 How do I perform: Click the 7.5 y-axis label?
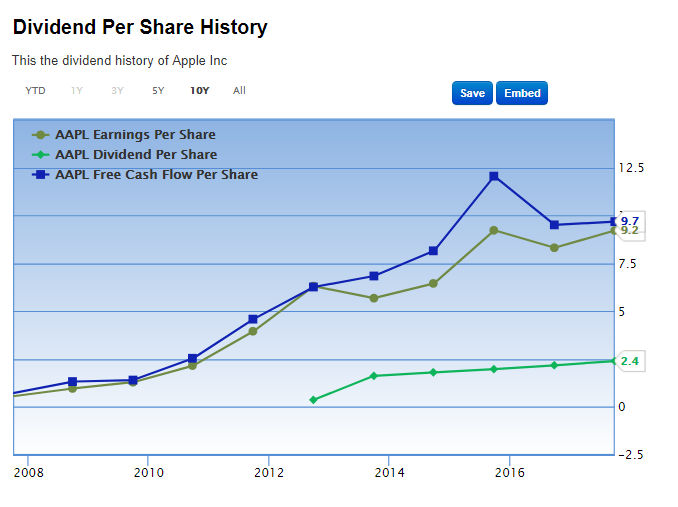628,264
